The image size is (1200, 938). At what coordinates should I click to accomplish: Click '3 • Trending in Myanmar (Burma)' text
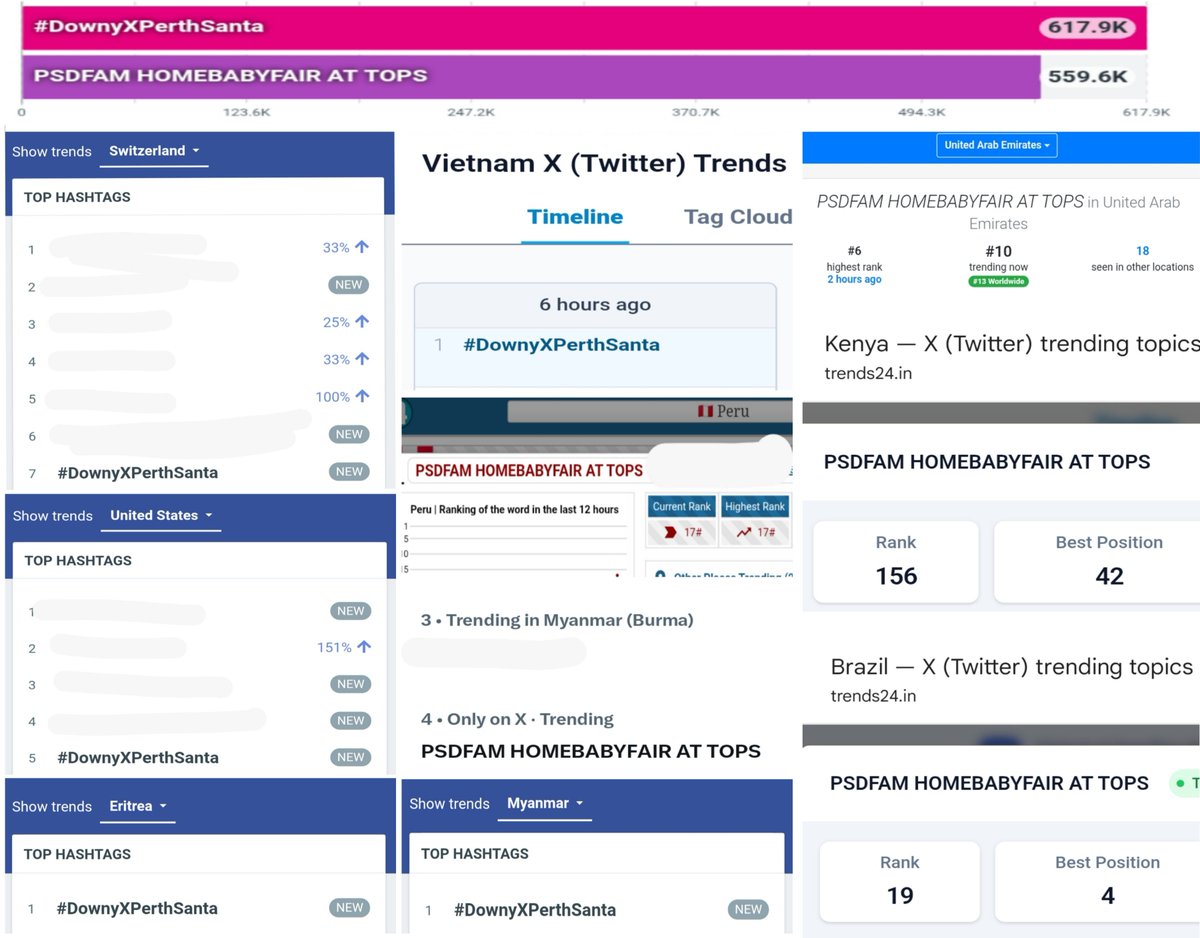[557, 620]
